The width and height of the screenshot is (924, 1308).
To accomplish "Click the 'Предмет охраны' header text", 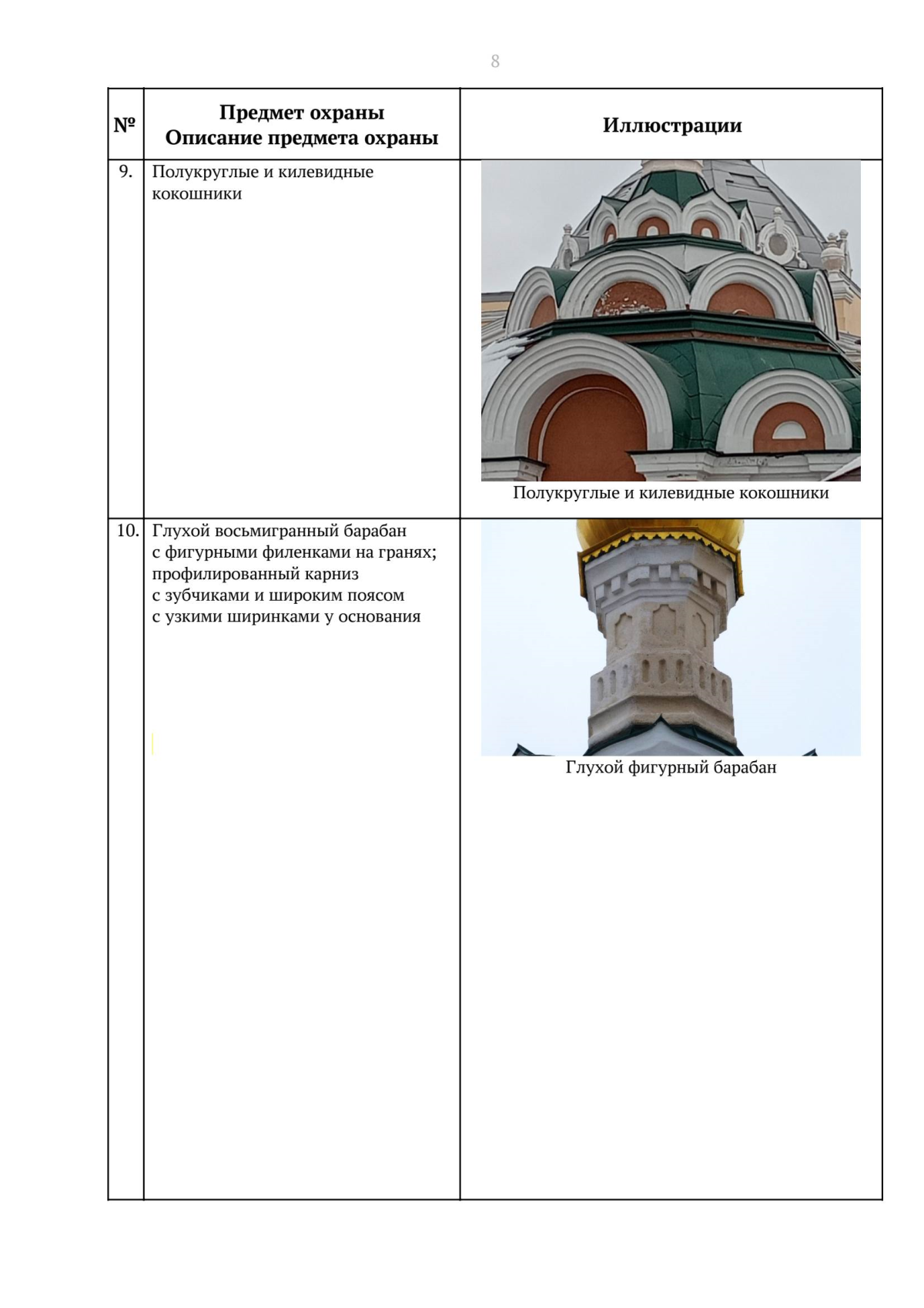I will [x=302, y=112].
